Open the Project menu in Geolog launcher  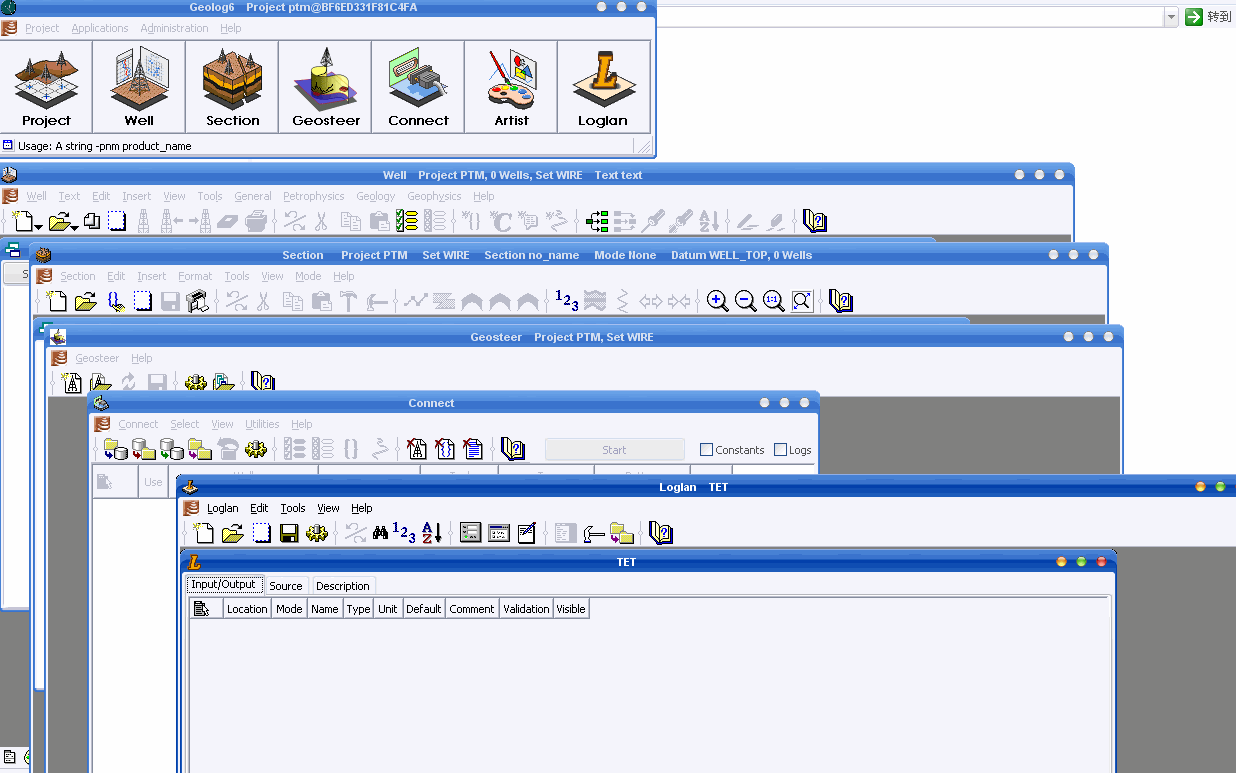[x=42, y=28]
